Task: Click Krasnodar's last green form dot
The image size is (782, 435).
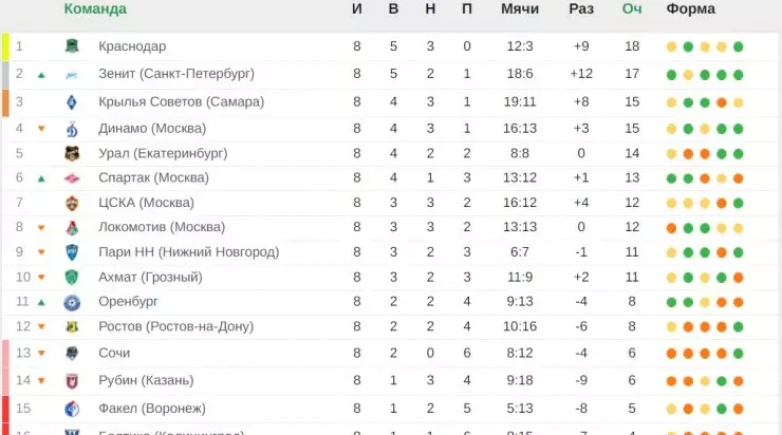Action: 738,47
